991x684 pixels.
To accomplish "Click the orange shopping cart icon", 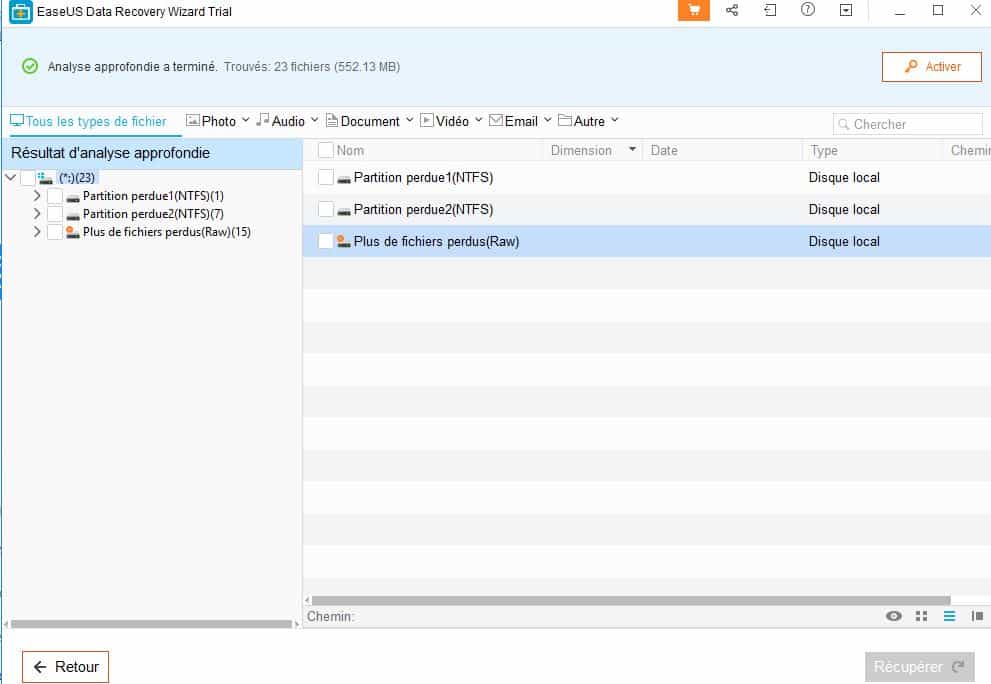I will [x=693, y=10].
